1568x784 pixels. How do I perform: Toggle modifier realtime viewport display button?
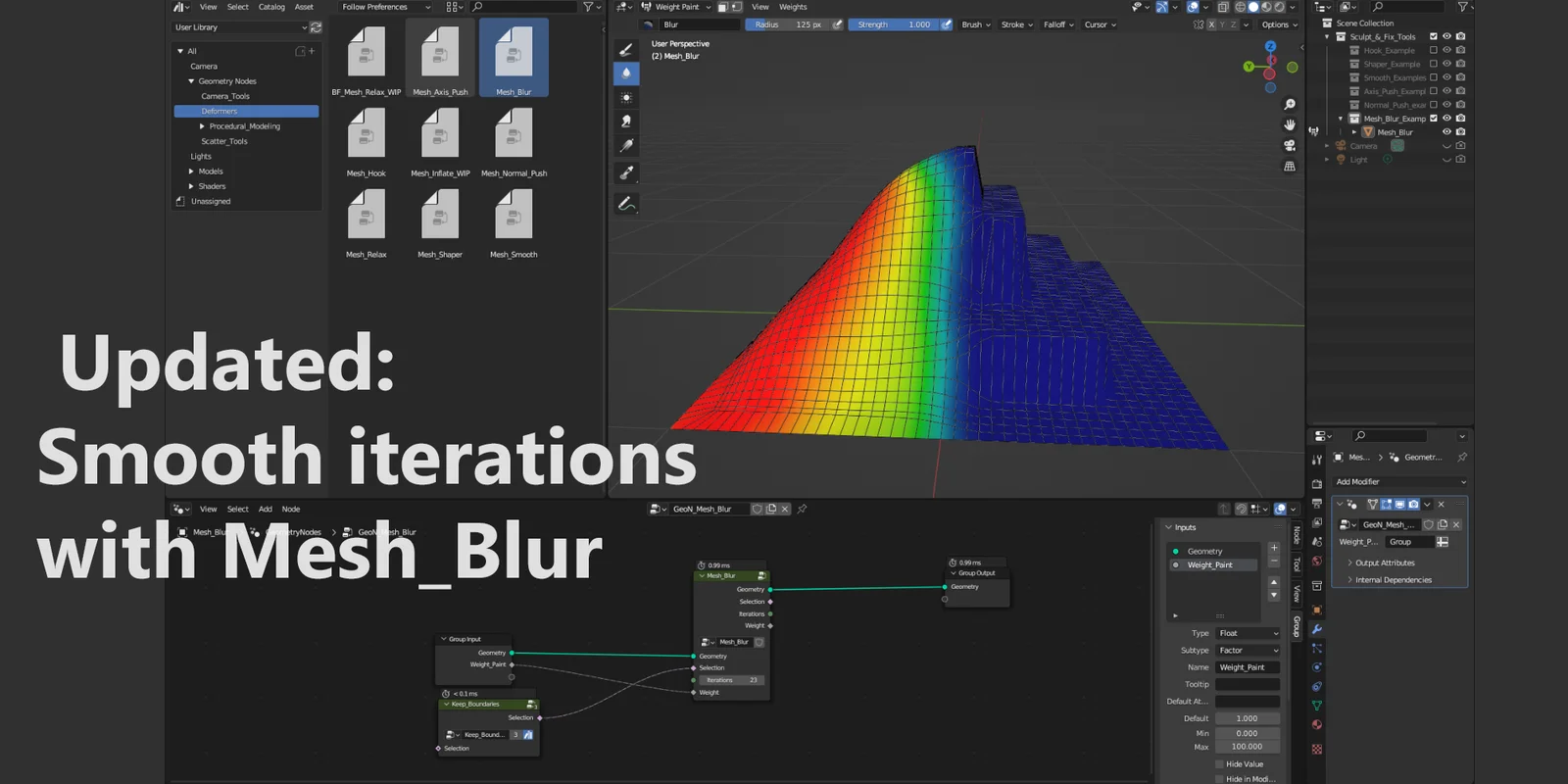(1399, 505)
